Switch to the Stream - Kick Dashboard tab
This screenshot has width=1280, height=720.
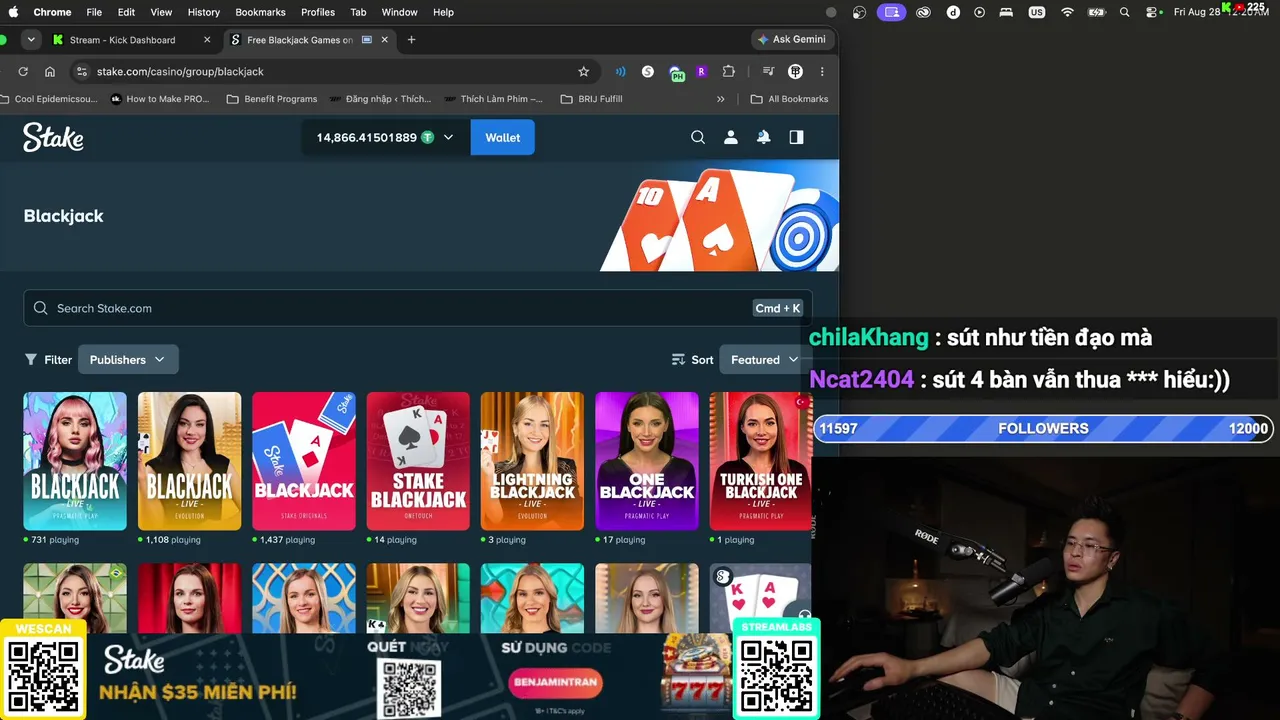tap(130, 40)
